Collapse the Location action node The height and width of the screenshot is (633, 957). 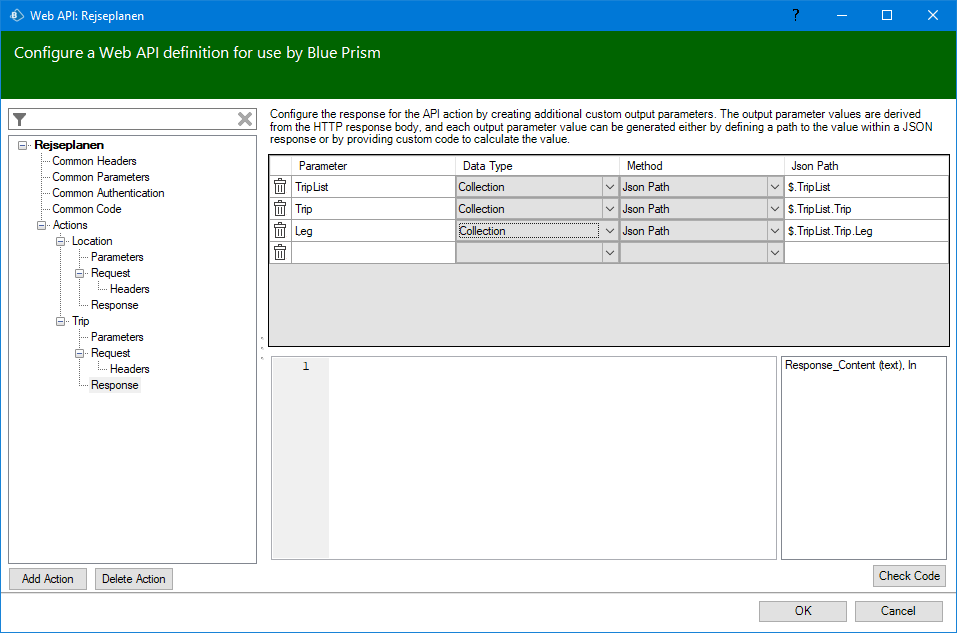(x=61, y=241)
